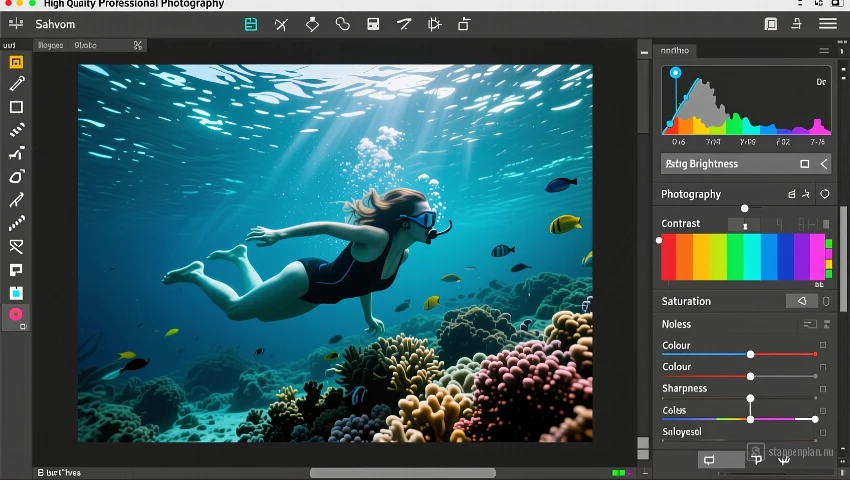The image size is (850, 480).
Task: Toggle the checkbox beside first Colour slider
Action: pyautogui.click(x=823, y=345)
